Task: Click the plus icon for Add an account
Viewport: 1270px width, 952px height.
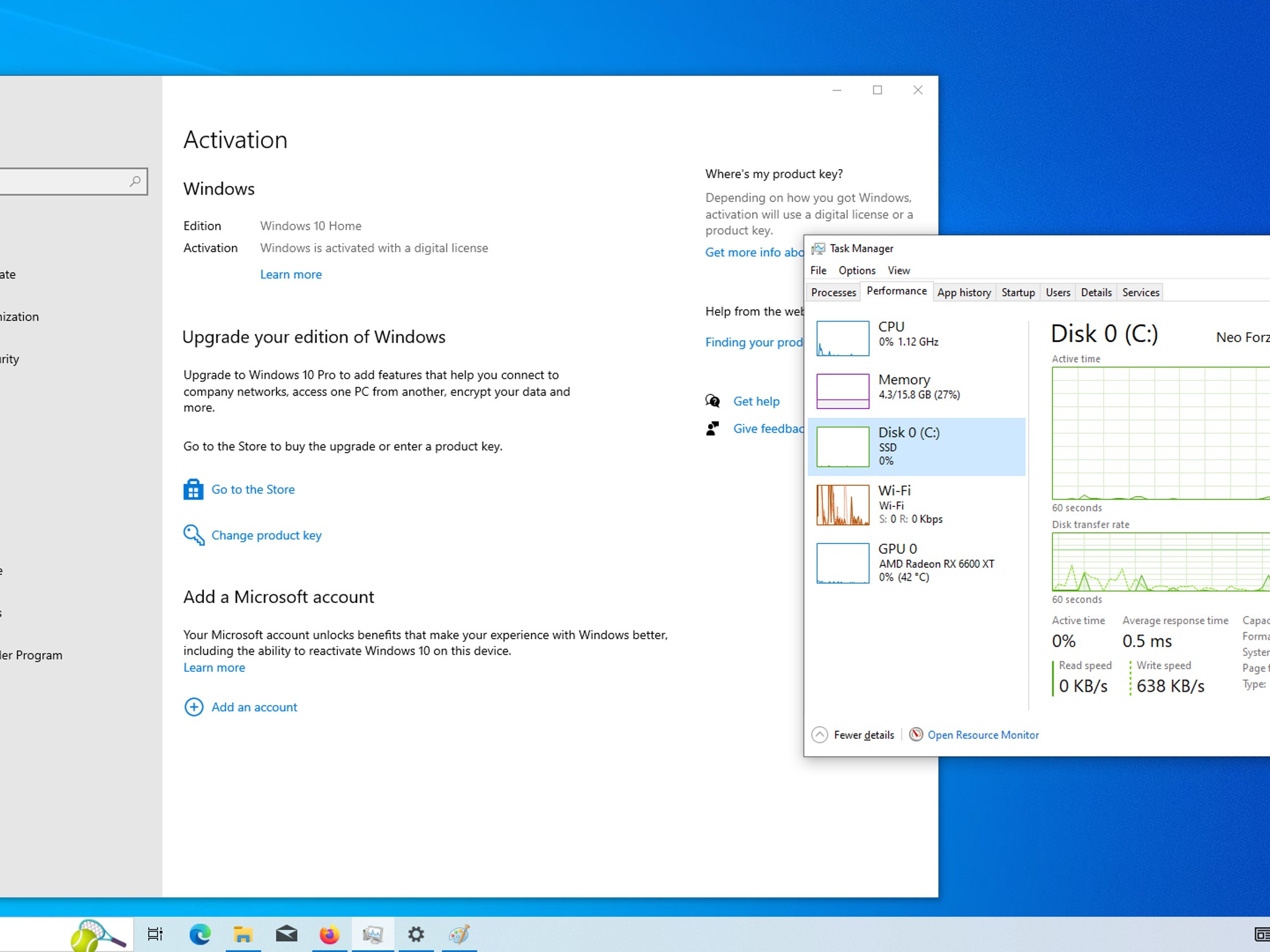Action: tap(193, 707)
